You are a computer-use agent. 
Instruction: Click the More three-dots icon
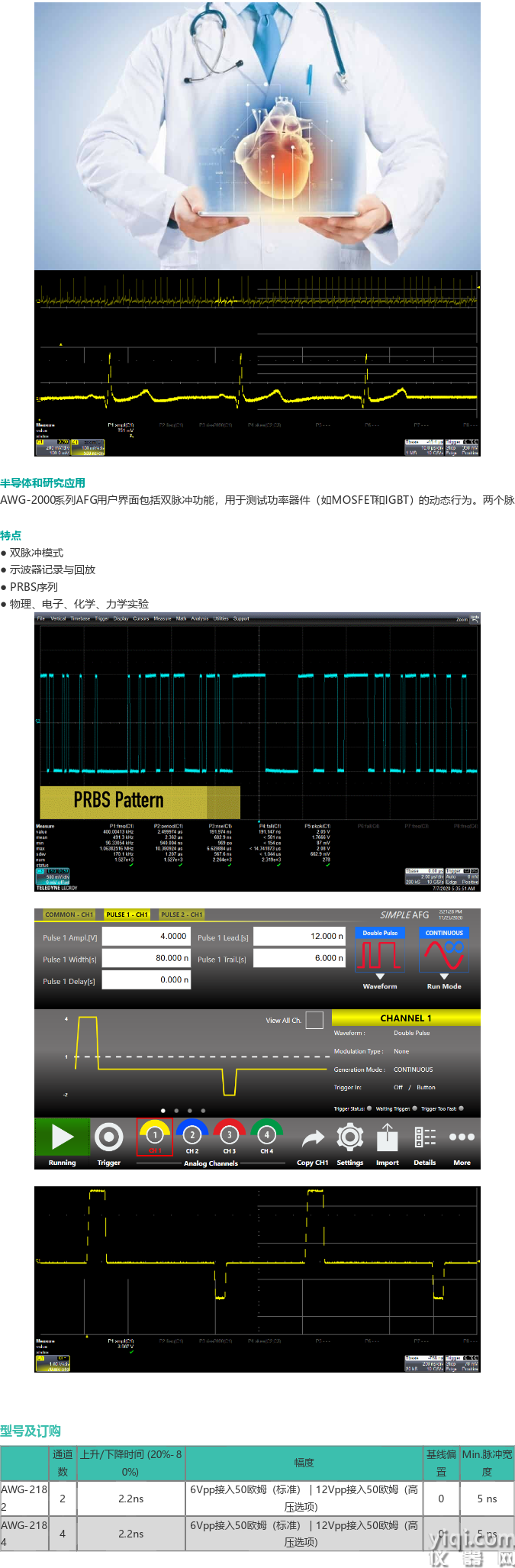462,1137
